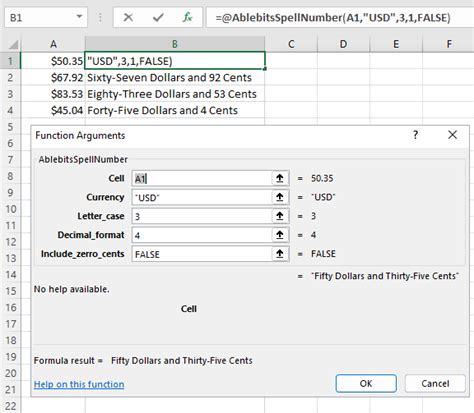Click the Include_zerro_cents input field
Viewport: 474px width, 413px height.
(202, 254)
